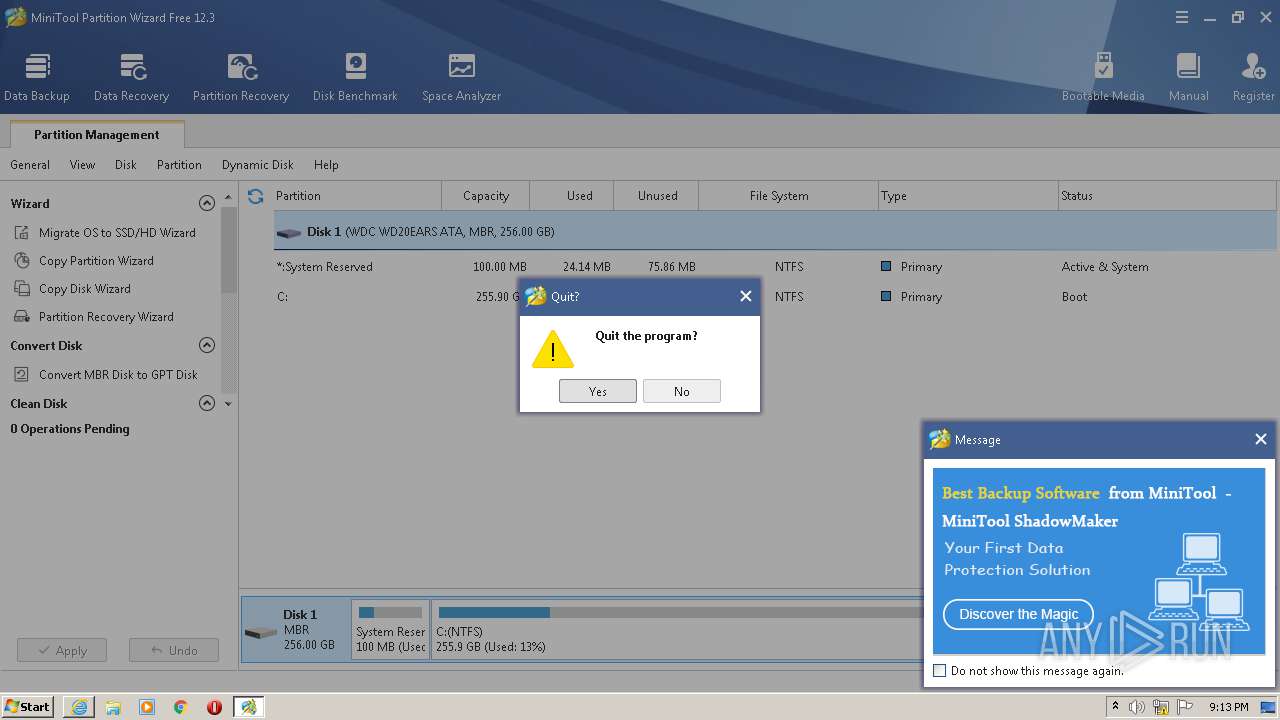
Task: Click Copy Disk Wizard icon
Action: pyautogui.click(x=22, y=289)
